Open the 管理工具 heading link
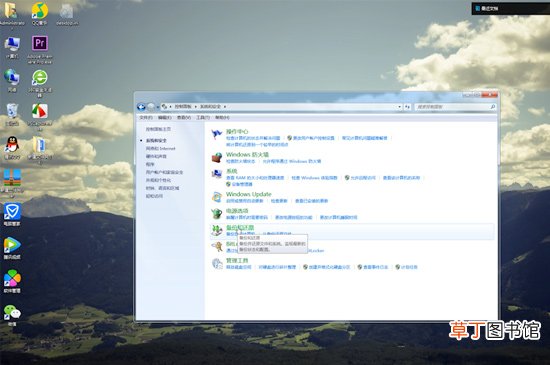 [x=237, y=261]
